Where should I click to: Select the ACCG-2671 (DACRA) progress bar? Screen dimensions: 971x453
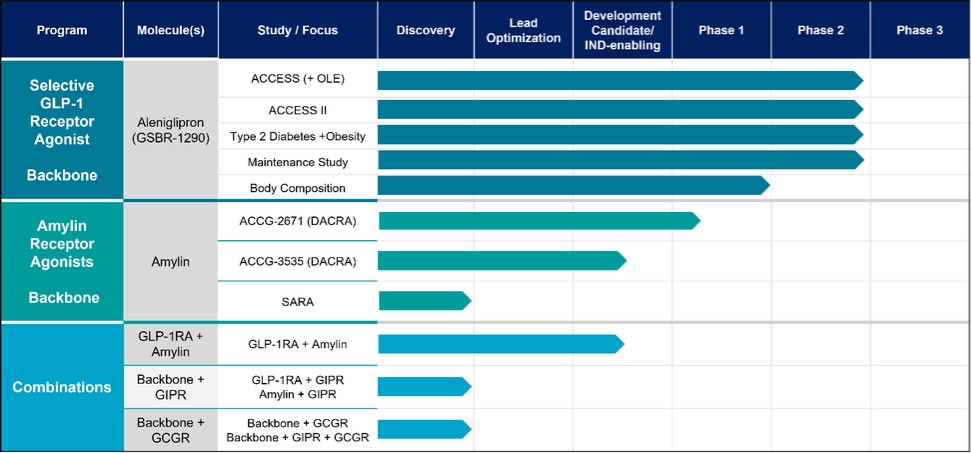click(x=535, y=220)
